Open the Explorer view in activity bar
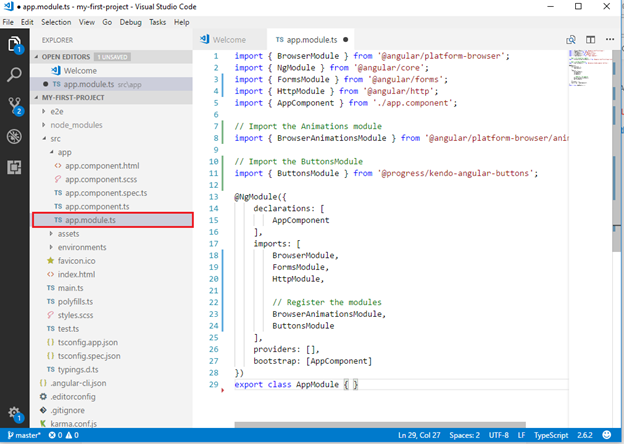Screen dimensions: 624x444 [x=16, y=45]
